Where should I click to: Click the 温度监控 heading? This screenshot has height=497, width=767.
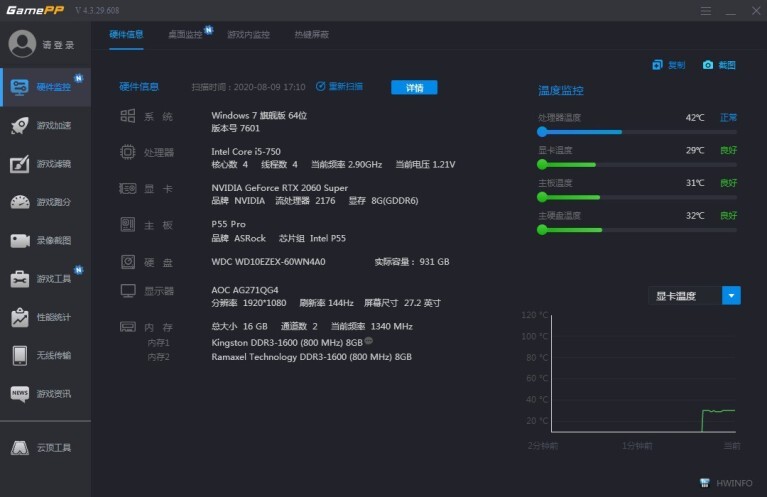point(561,90)
